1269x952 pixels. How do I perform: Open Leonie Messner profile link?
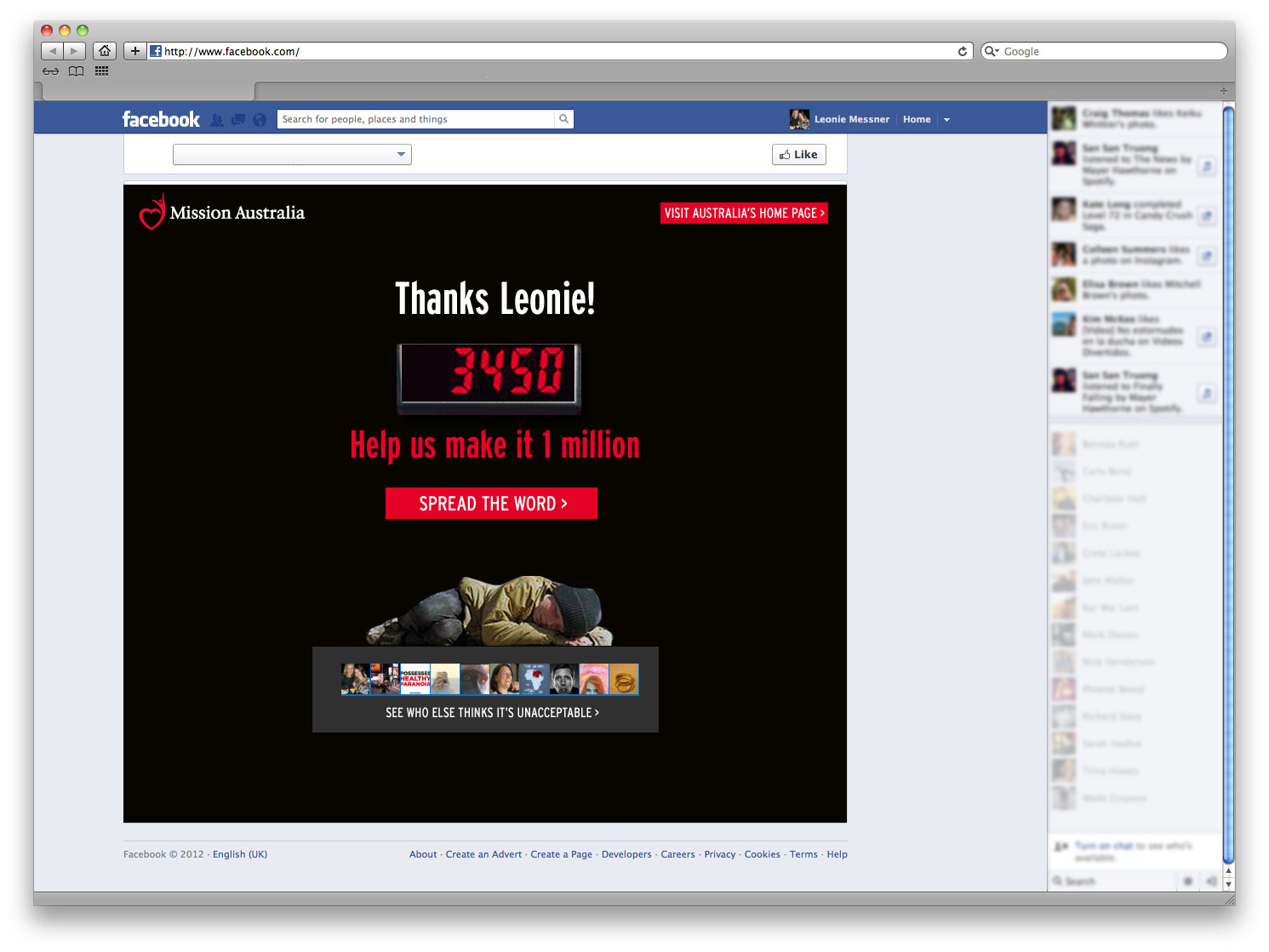(852, 119)
